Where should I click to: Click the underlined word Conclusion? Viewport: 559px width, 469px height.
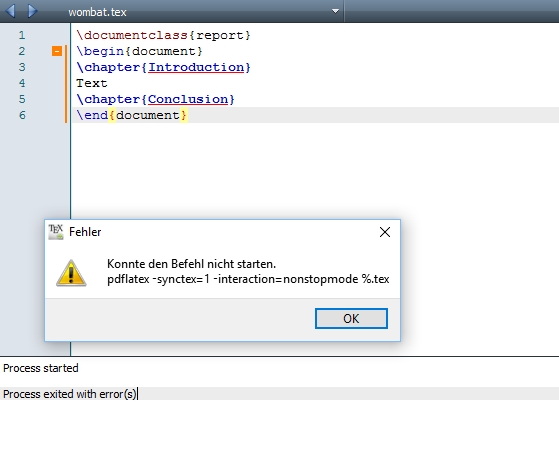tap(188, 99)
